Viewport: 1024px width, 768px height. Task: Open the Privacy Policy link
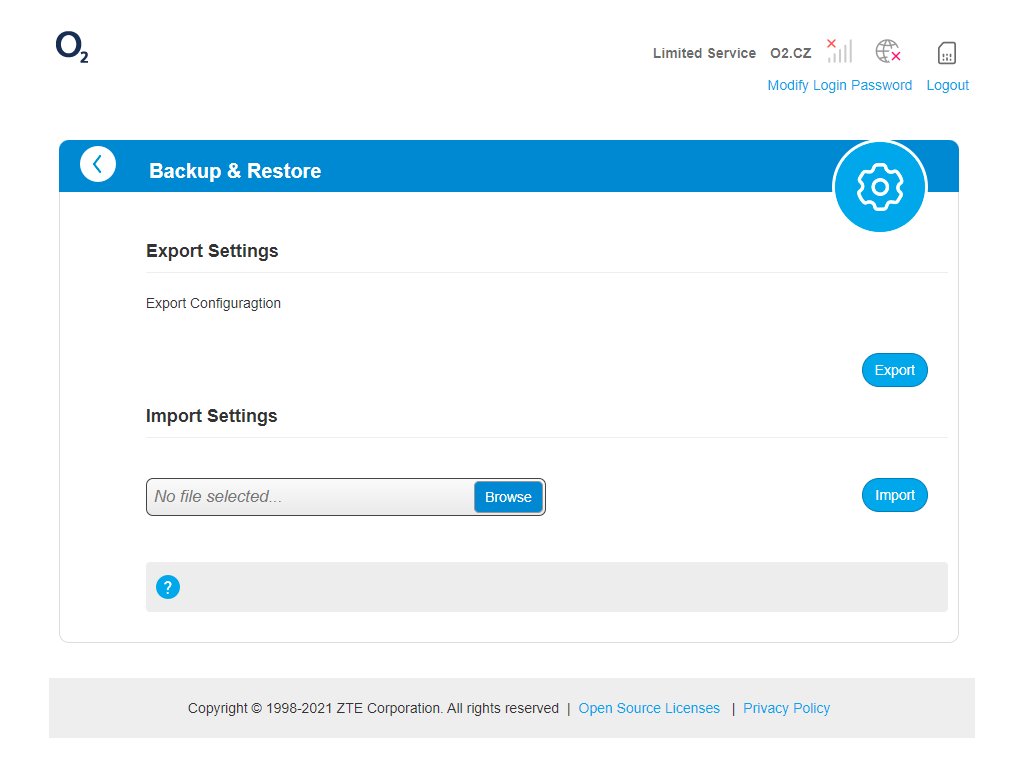786,708
